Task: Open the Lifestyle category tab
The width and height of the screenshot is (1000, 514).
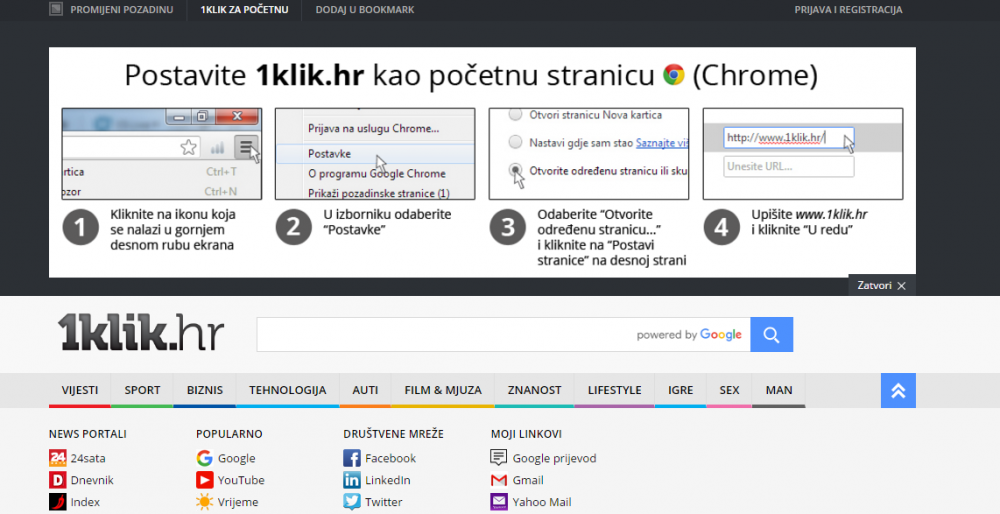Action: point(615,390)
